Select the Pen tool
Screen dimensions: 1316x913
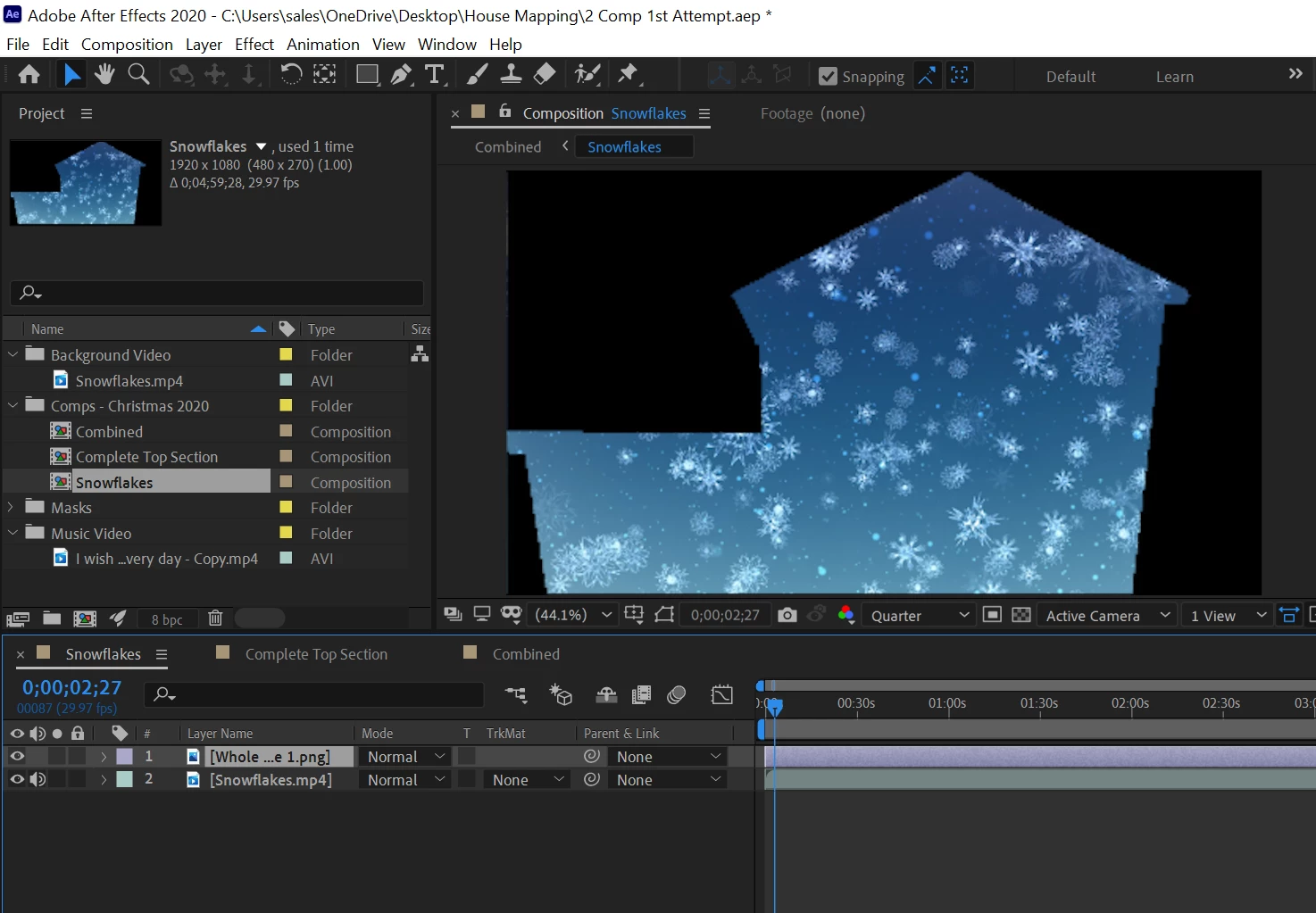coord(401,75)
